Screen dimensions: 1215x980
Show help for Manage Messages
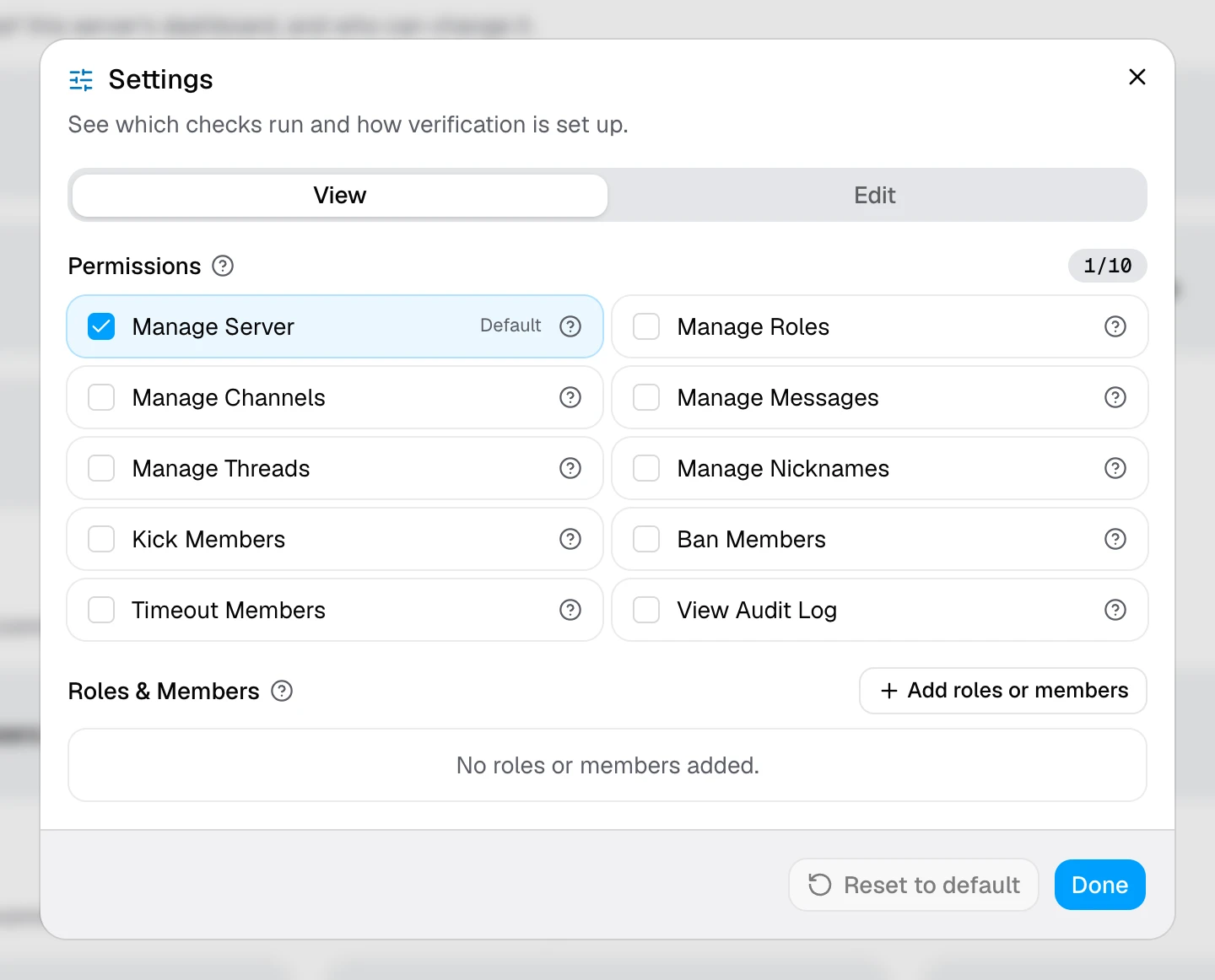[x=1115, y=397]
